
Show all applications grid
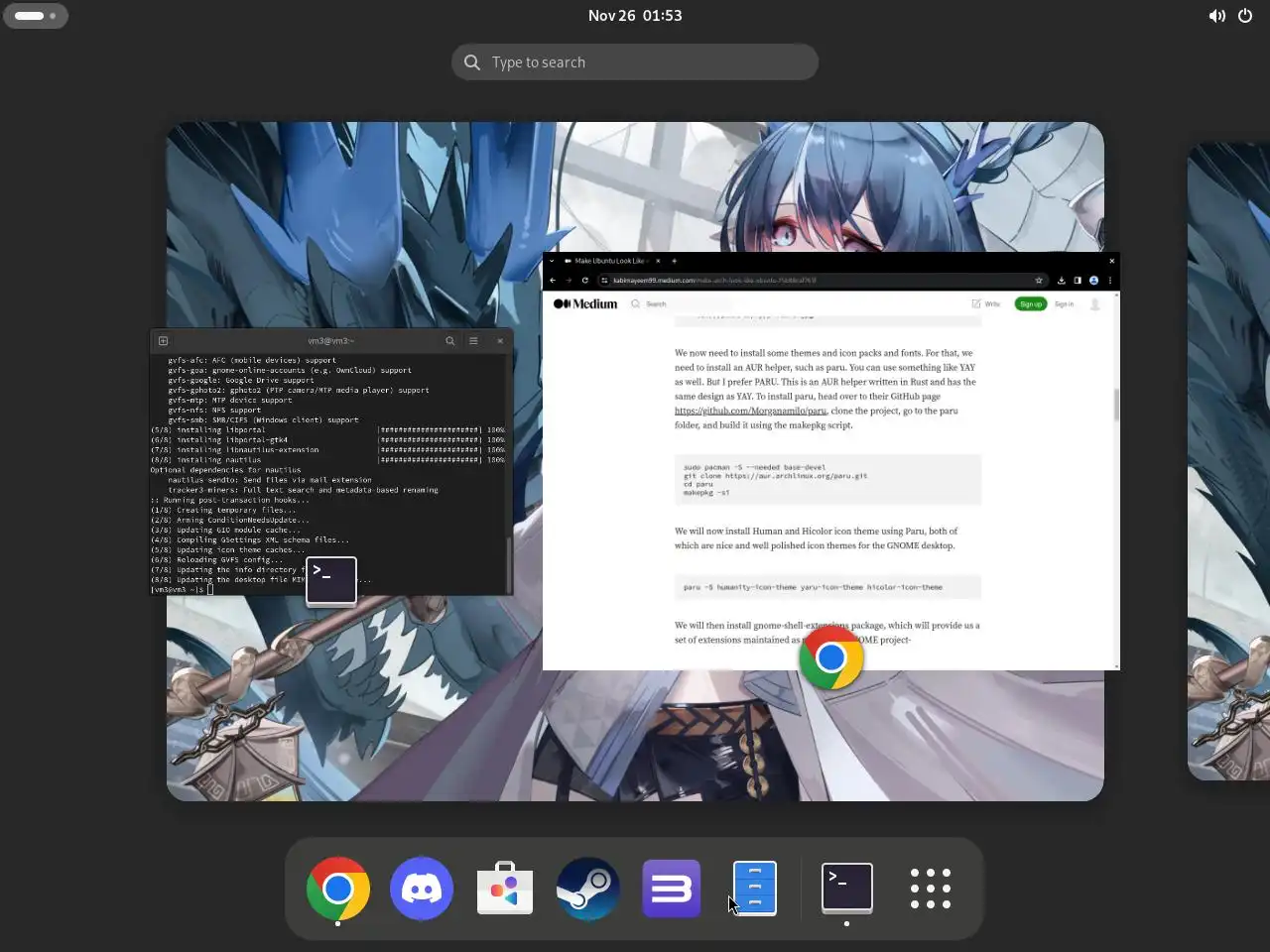pyautogui.click(x=931, y=889)
